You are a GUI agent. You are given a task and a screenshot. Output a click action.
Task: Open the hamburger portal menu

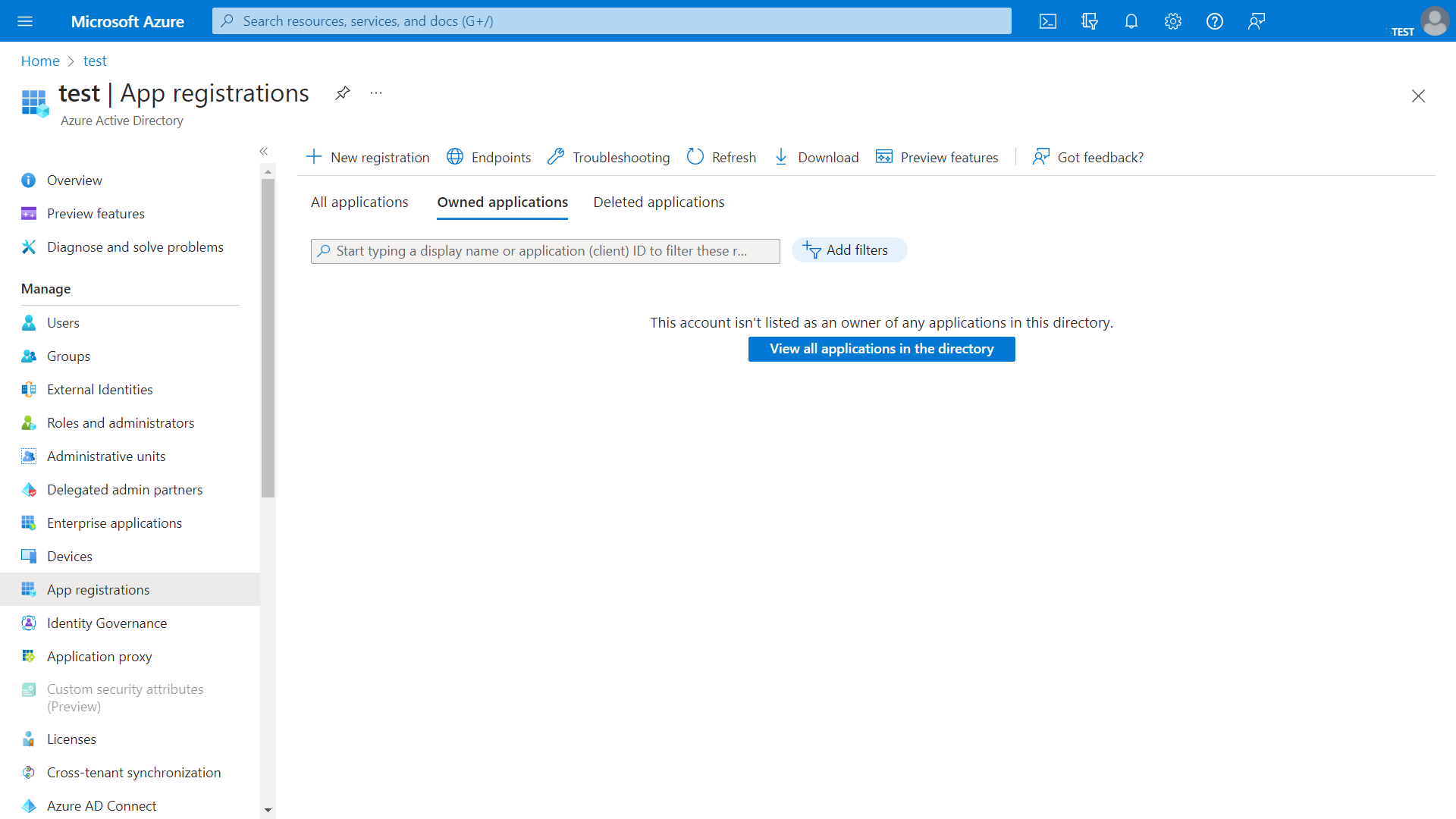25,21
